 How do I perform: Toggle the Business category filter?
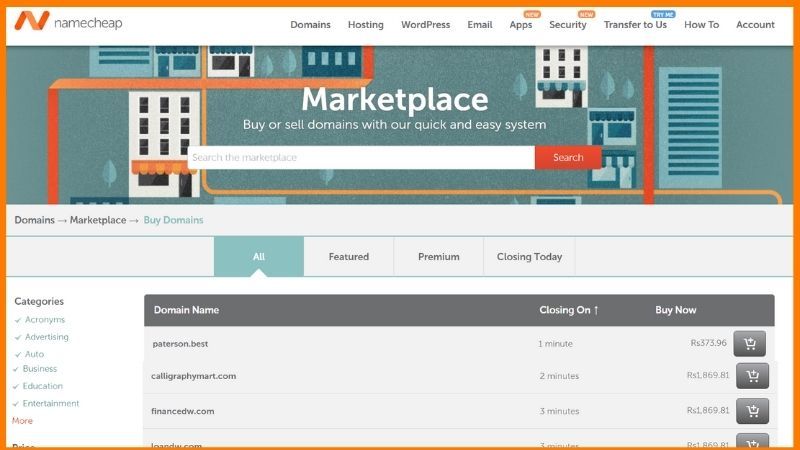tap(35, 368)
